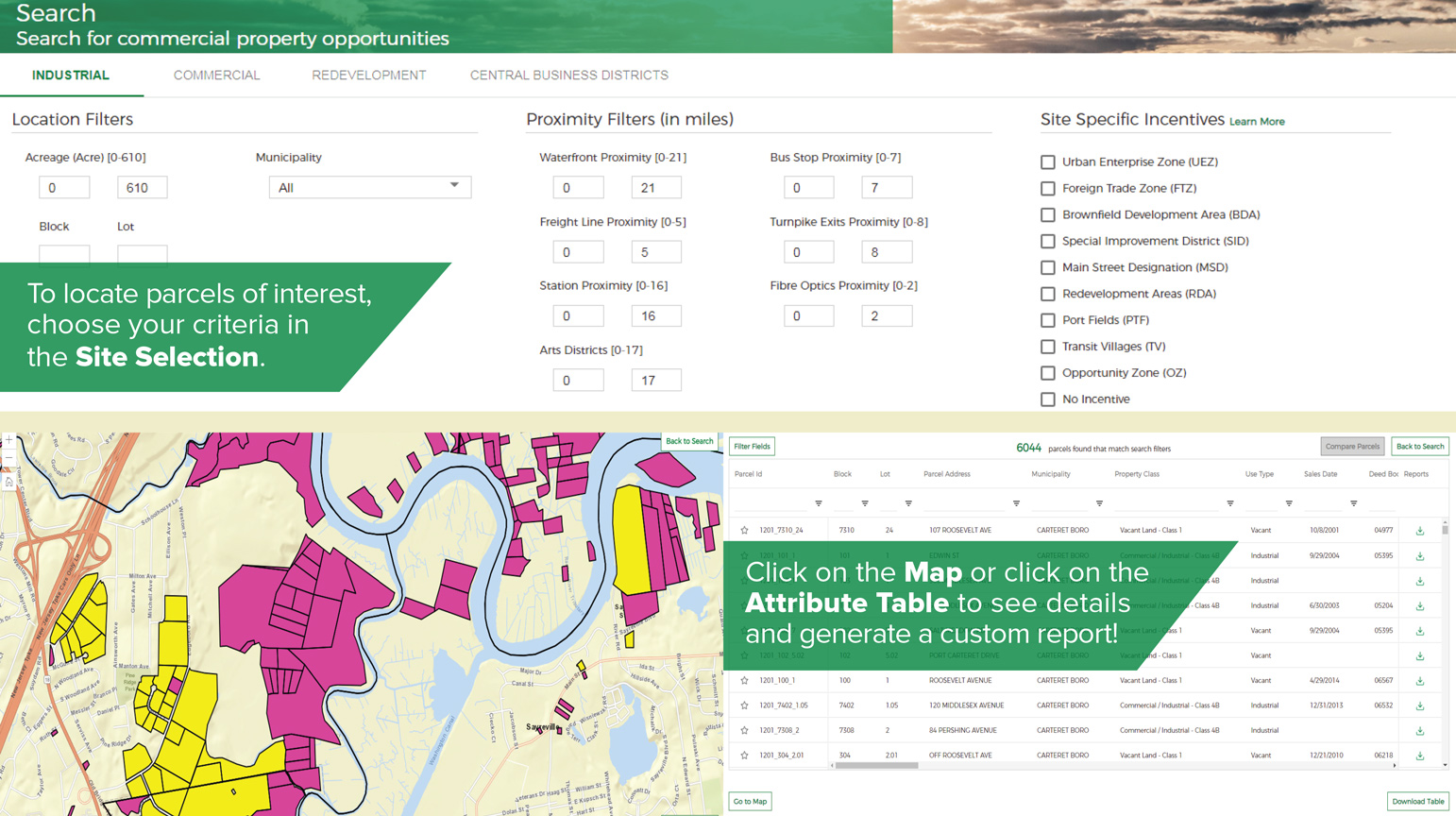
Task: Open the Use Type column filter icon
Action: [1289, 503]
